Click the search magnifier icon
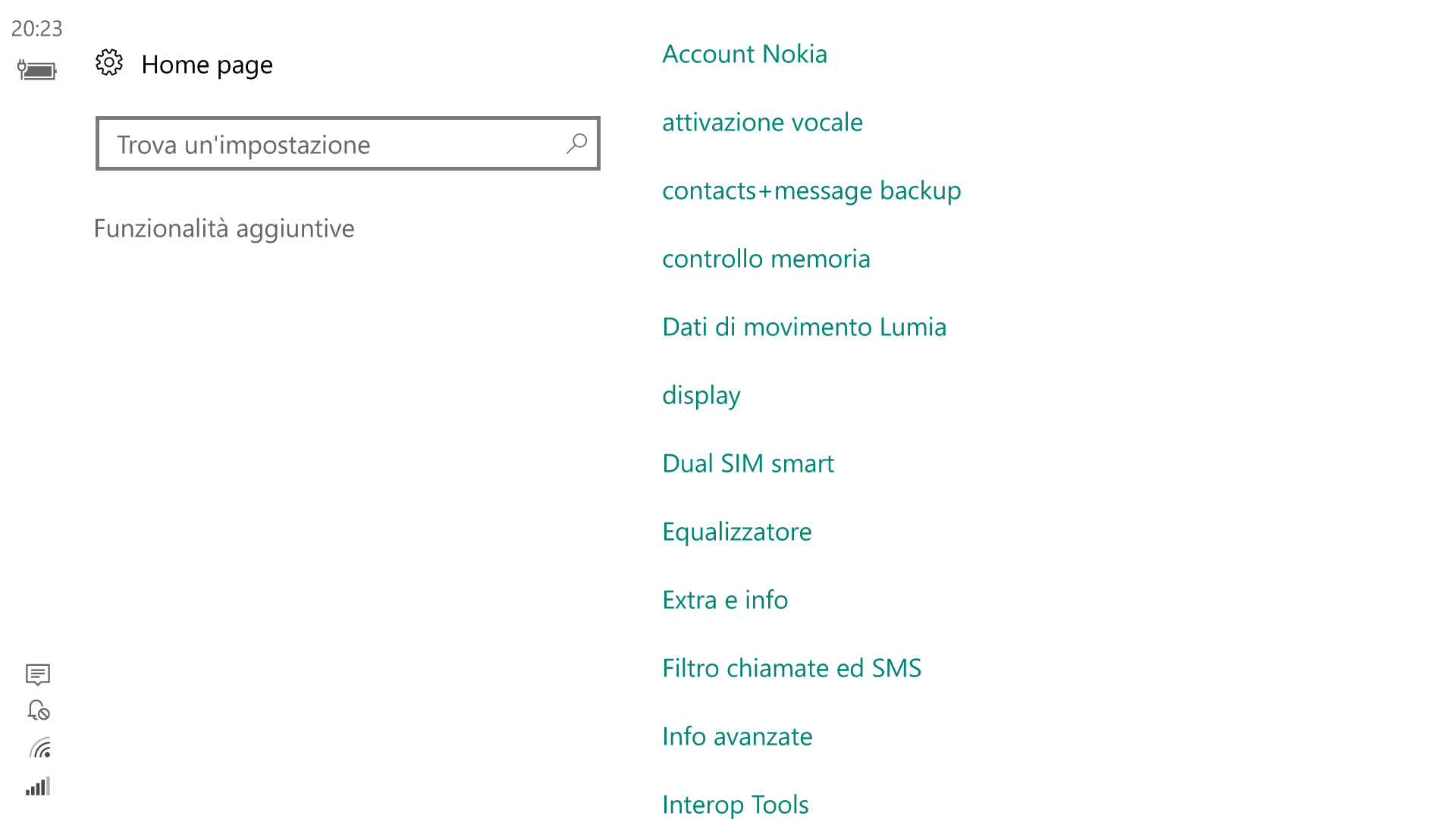The image size is (1456, 819). (576, 143)
